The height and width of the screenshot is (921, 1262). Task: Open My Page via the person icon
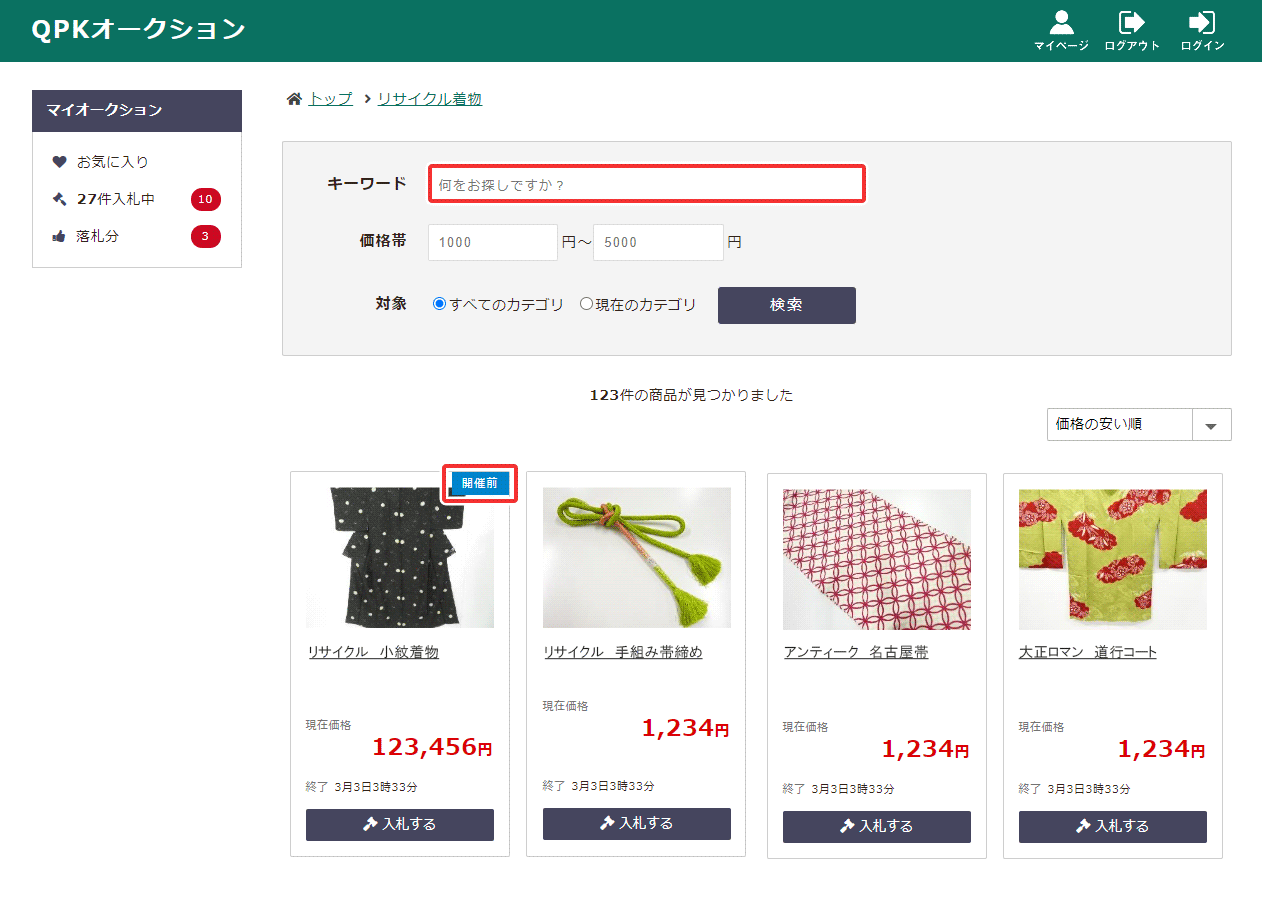click(1061, 23)
